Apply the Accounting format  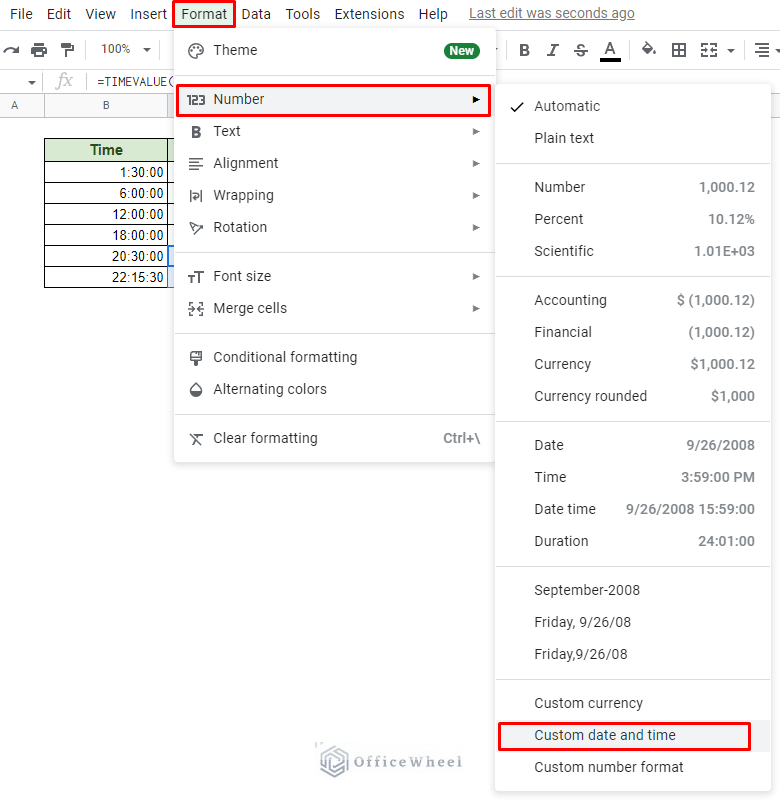(x=633, y=300)
